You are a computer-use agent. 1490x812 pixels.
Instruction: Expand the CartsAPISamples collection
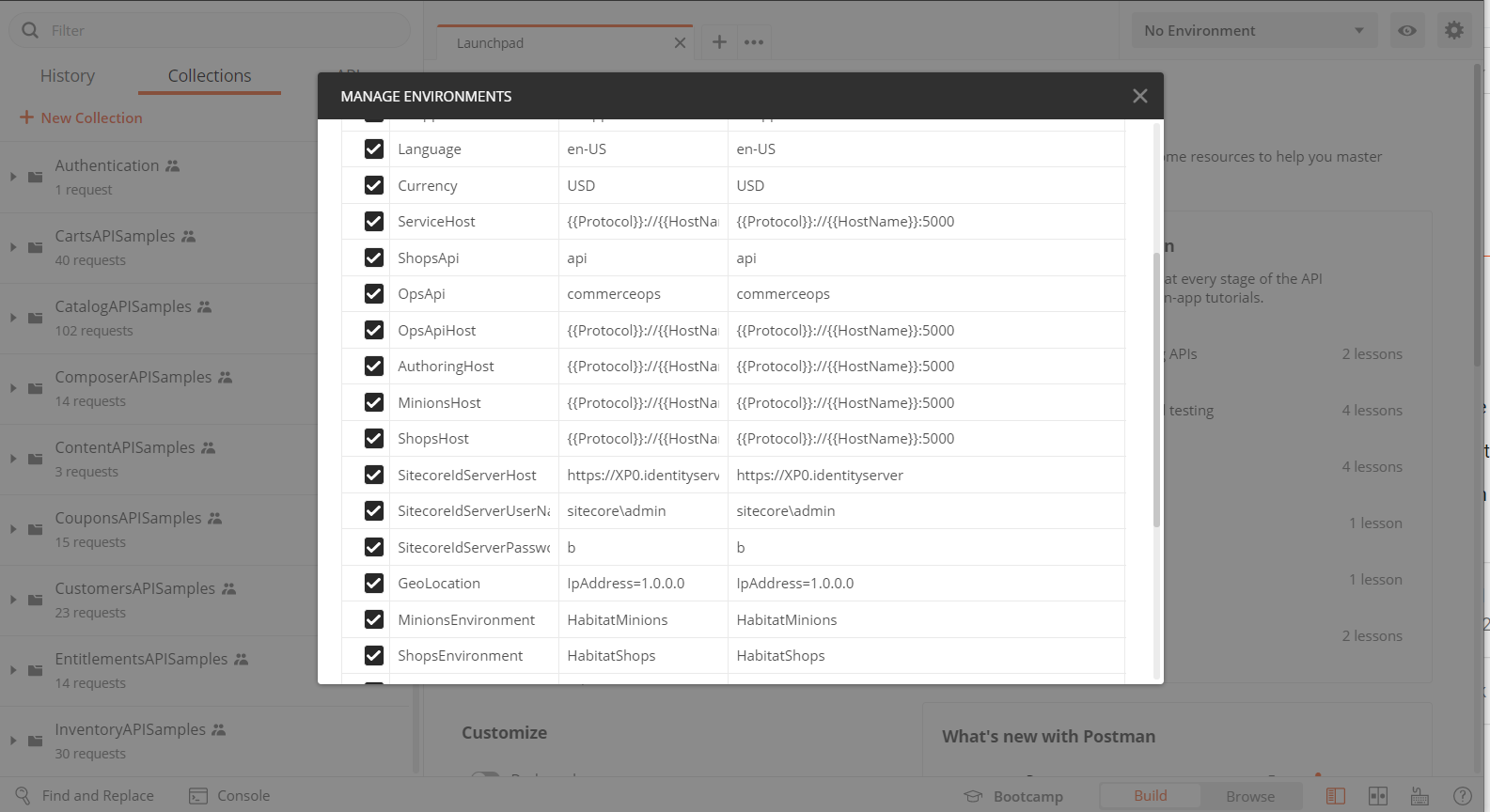pos(13,247)
